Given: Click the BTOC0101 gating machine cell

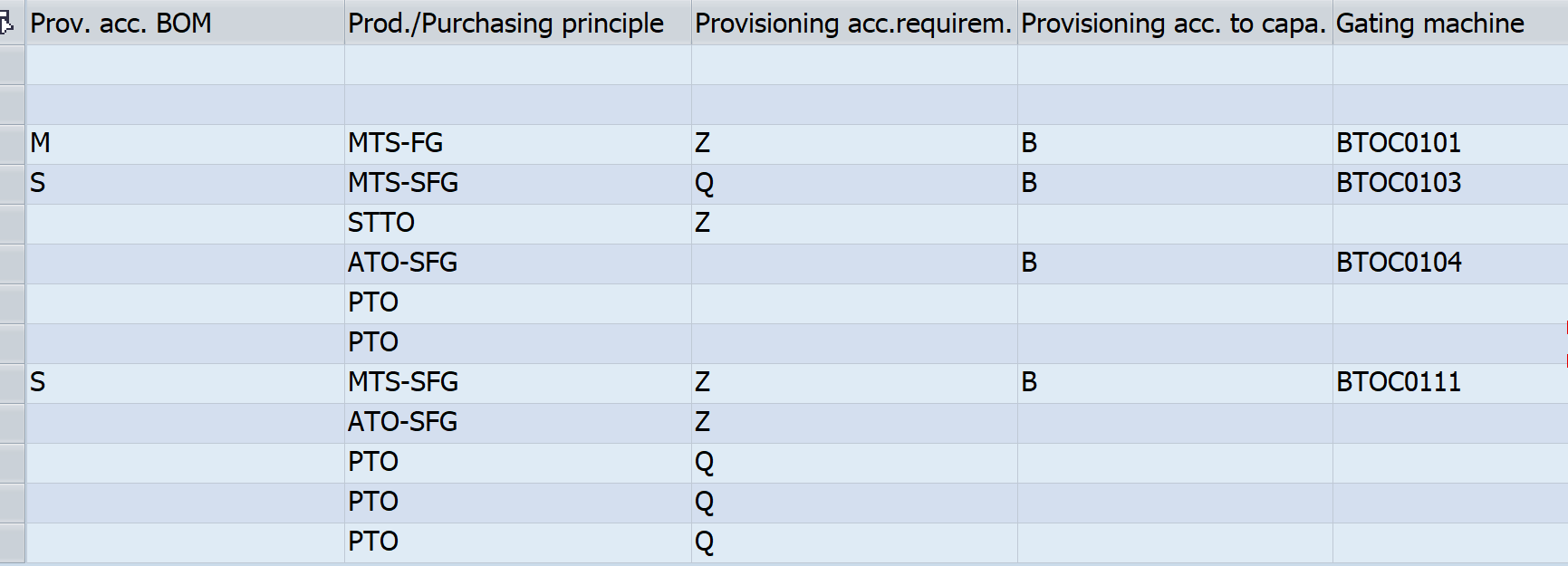Looking at the screenshot, I should pyautogui.click(x=1449, y=144).
